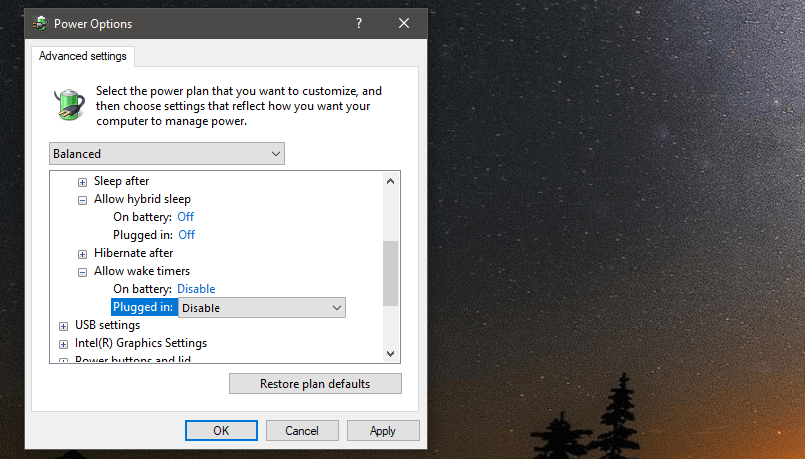Select Intel(R) Graphics Settings item
This screenshot has width=805, height=459.
pos(141,343)
